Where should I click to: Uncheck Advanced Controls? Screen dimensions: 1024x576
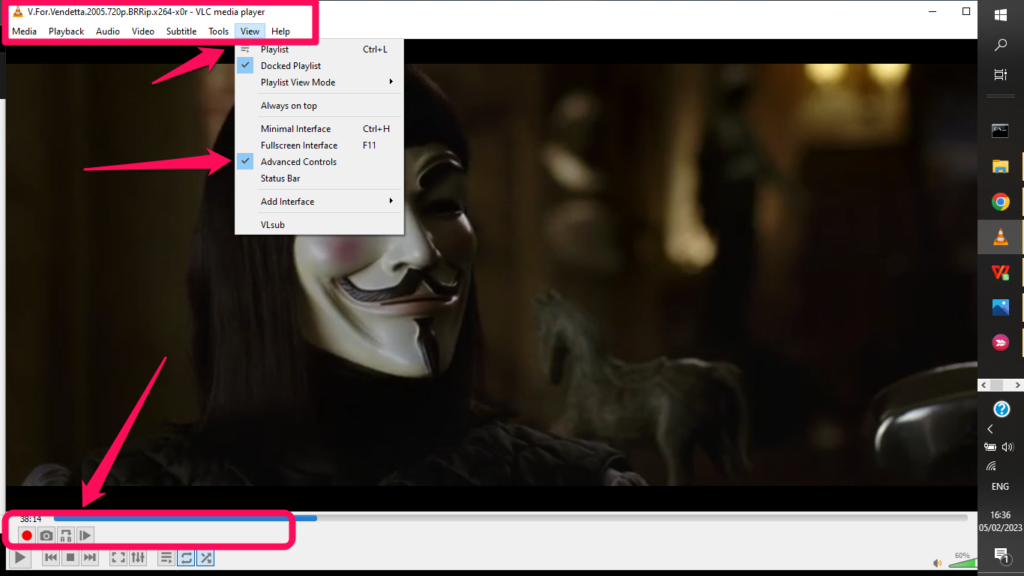click(319, 161)
